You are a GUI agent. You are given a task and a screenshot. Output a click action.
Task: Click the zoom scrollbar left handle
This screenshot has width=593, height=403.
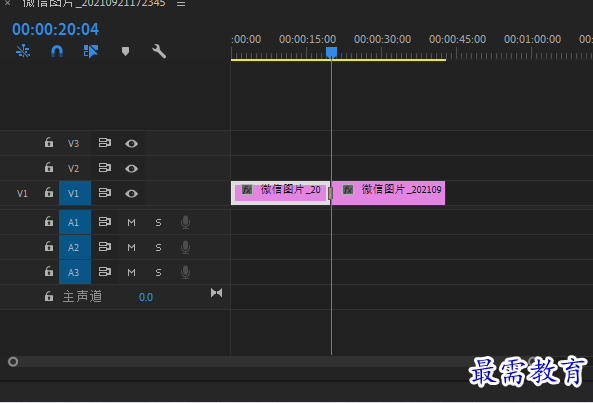tap(13, 362)
